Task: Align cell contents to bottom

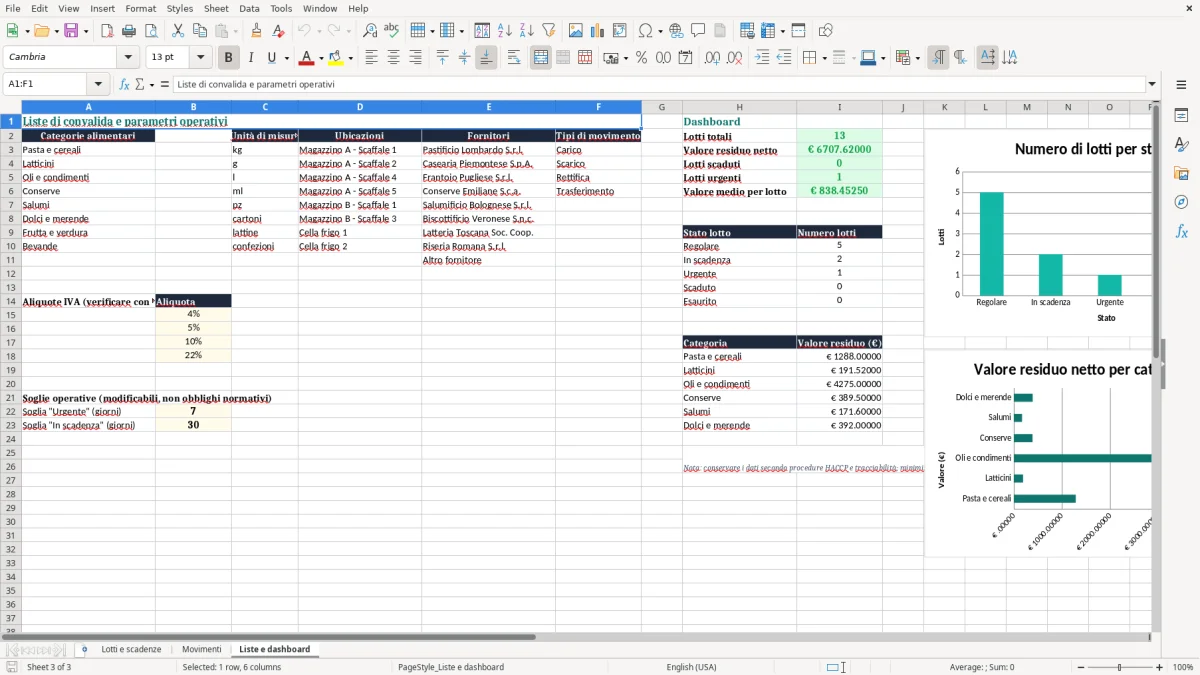Action: 486,58
